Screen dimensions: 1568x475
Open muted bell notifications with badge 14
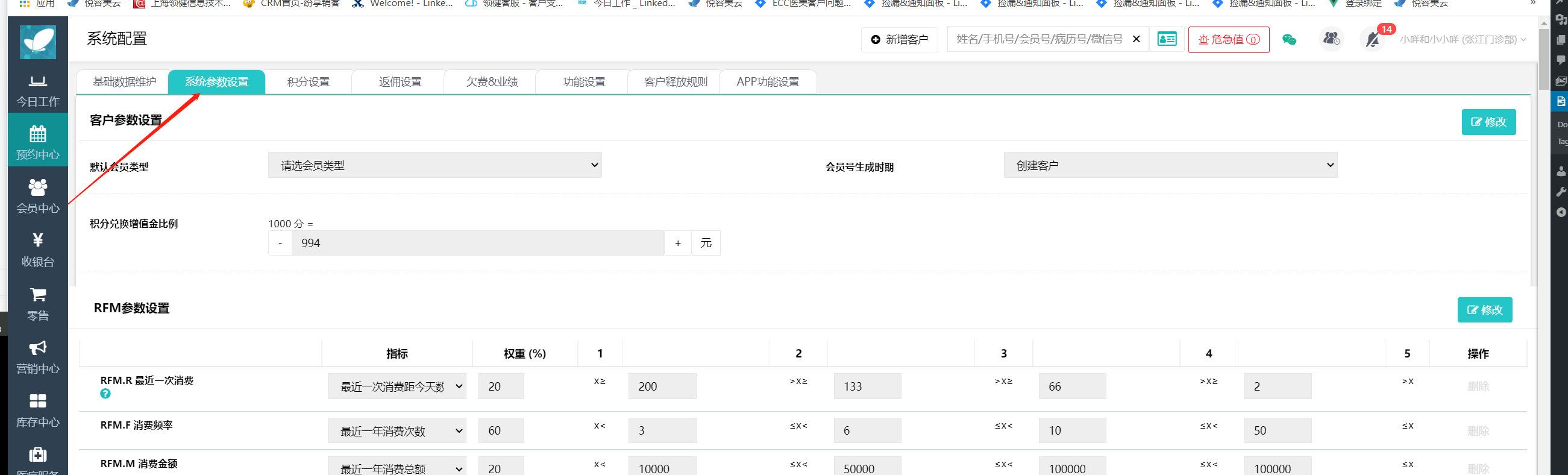point(1373,40)
